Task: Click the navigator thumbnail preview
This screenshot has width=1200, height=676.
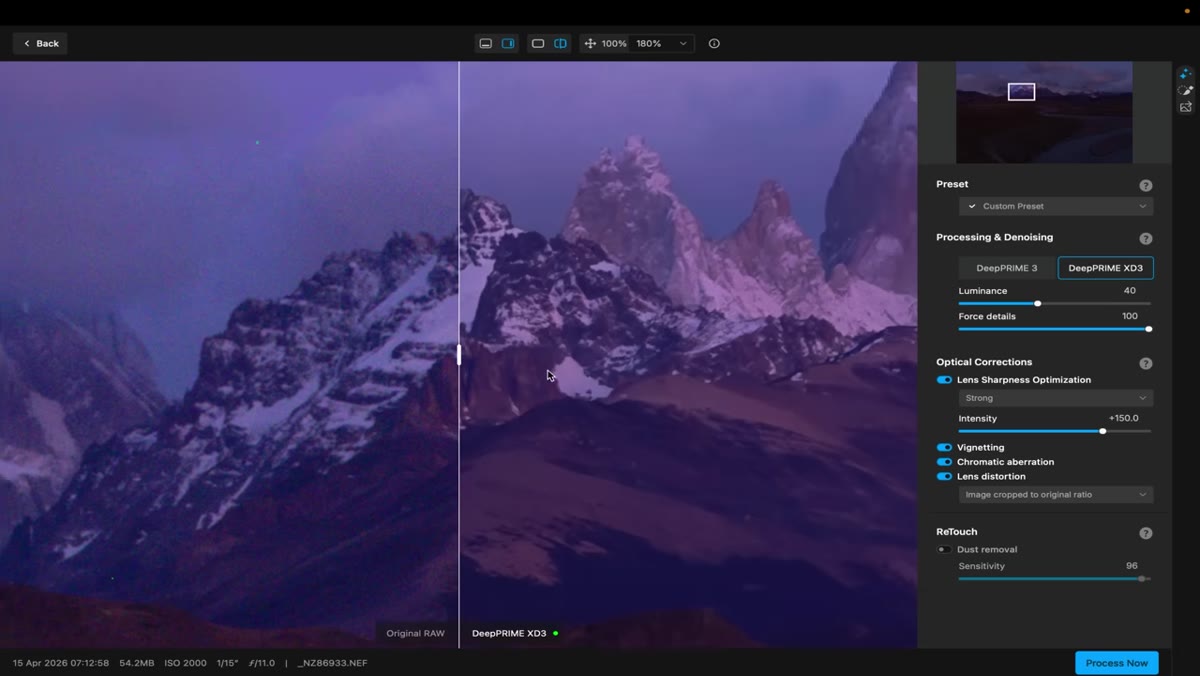Action: tap(1044, 112)
